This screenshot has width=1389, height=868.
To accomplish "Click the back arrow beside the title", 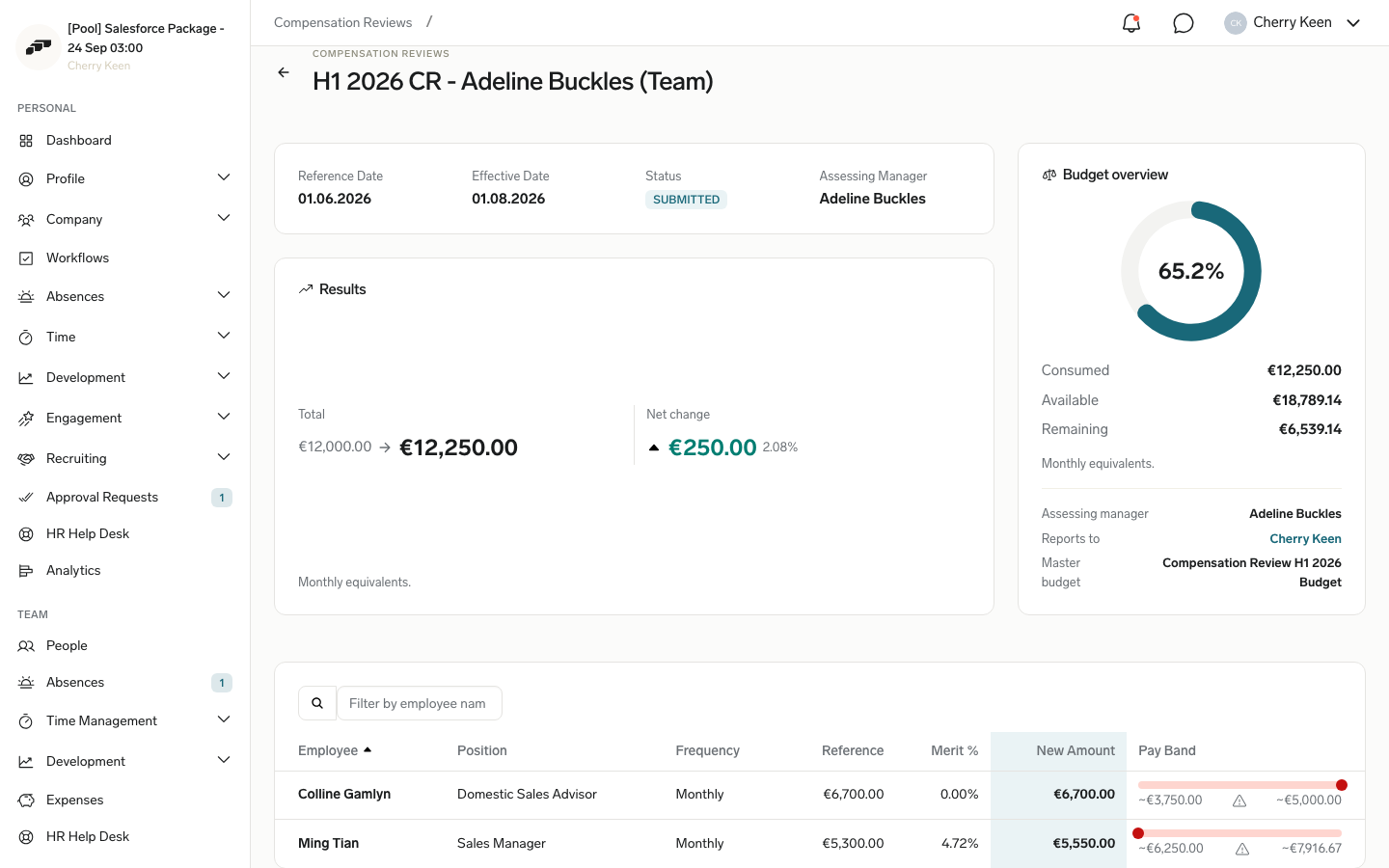I will click(x=284, y=72).
